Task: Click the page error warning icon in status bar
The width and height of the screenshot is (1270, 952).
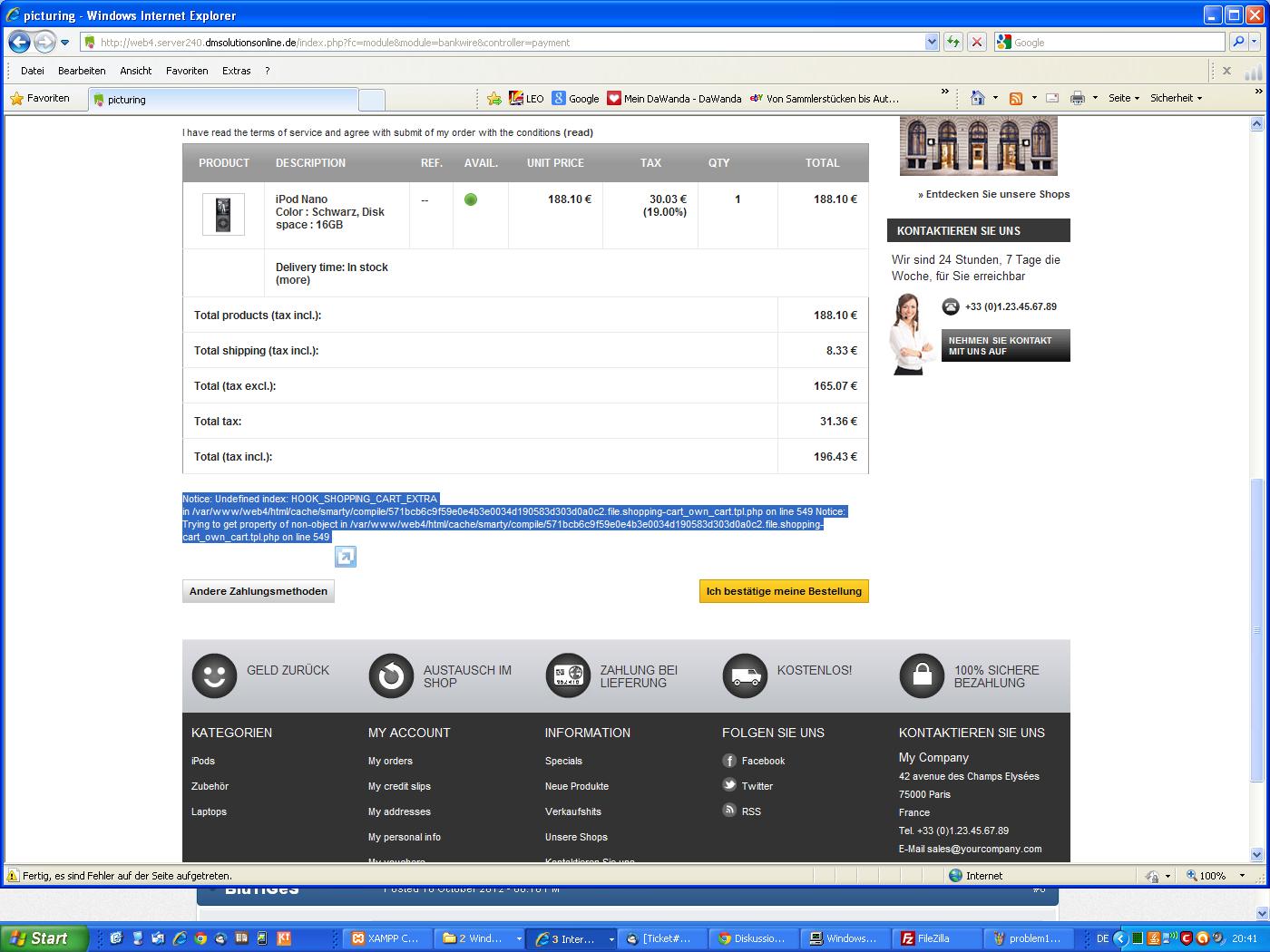Action: coord(14,876)
